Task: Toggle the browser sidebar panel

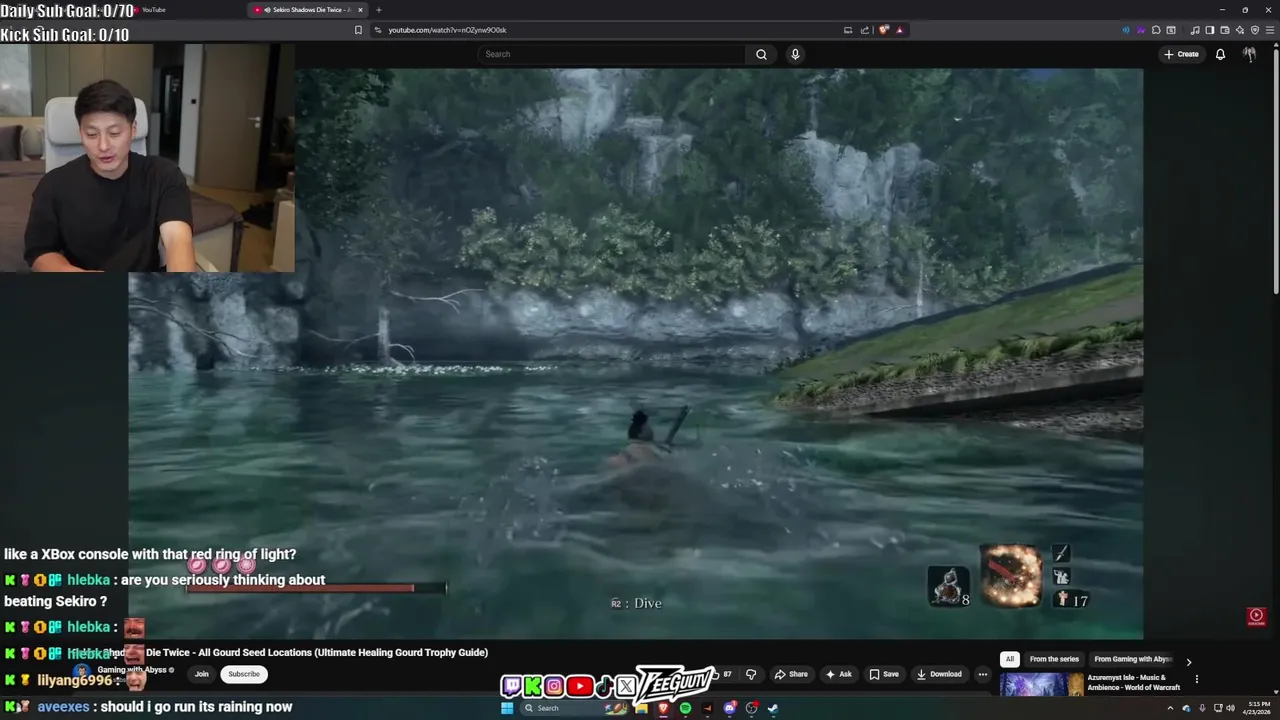Action: (x=1210, y=30)
